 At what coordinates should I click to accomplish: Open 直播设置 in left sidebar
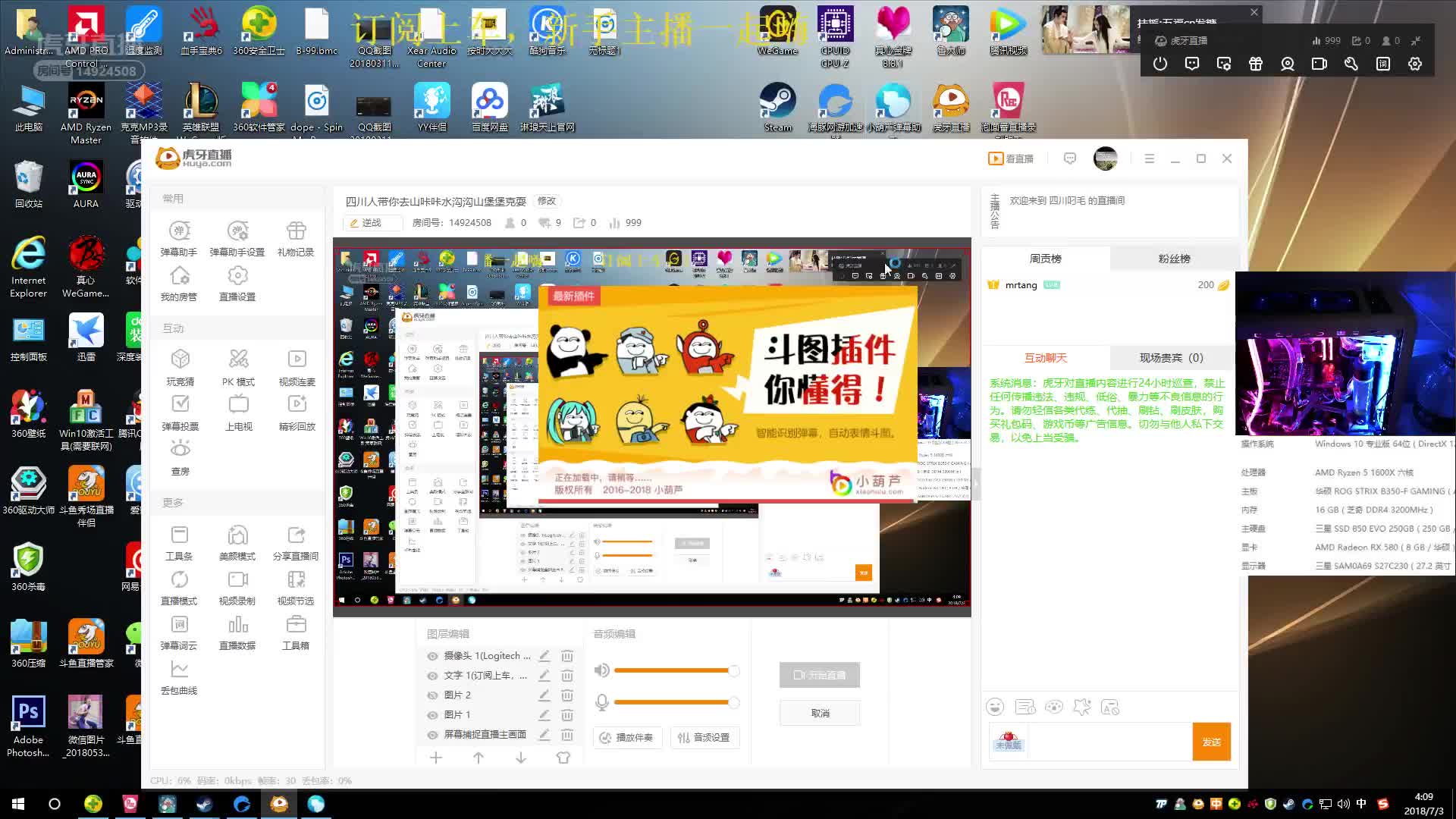(237, 283)
